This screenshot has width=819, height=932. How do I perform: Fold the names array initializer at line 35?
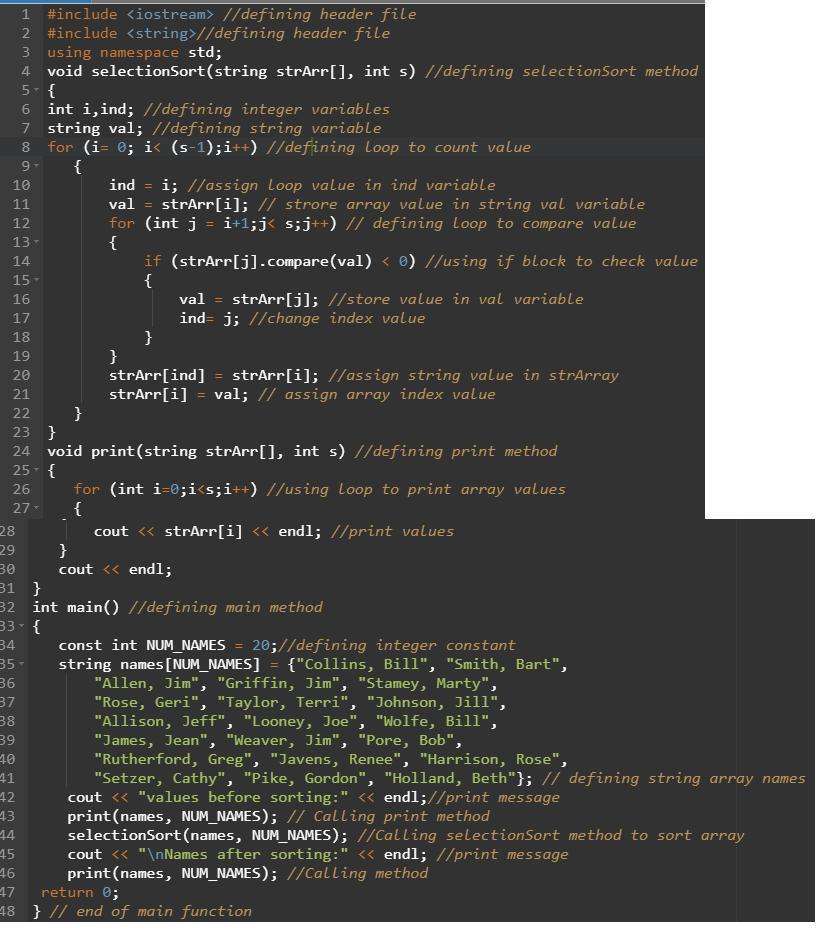22,665
